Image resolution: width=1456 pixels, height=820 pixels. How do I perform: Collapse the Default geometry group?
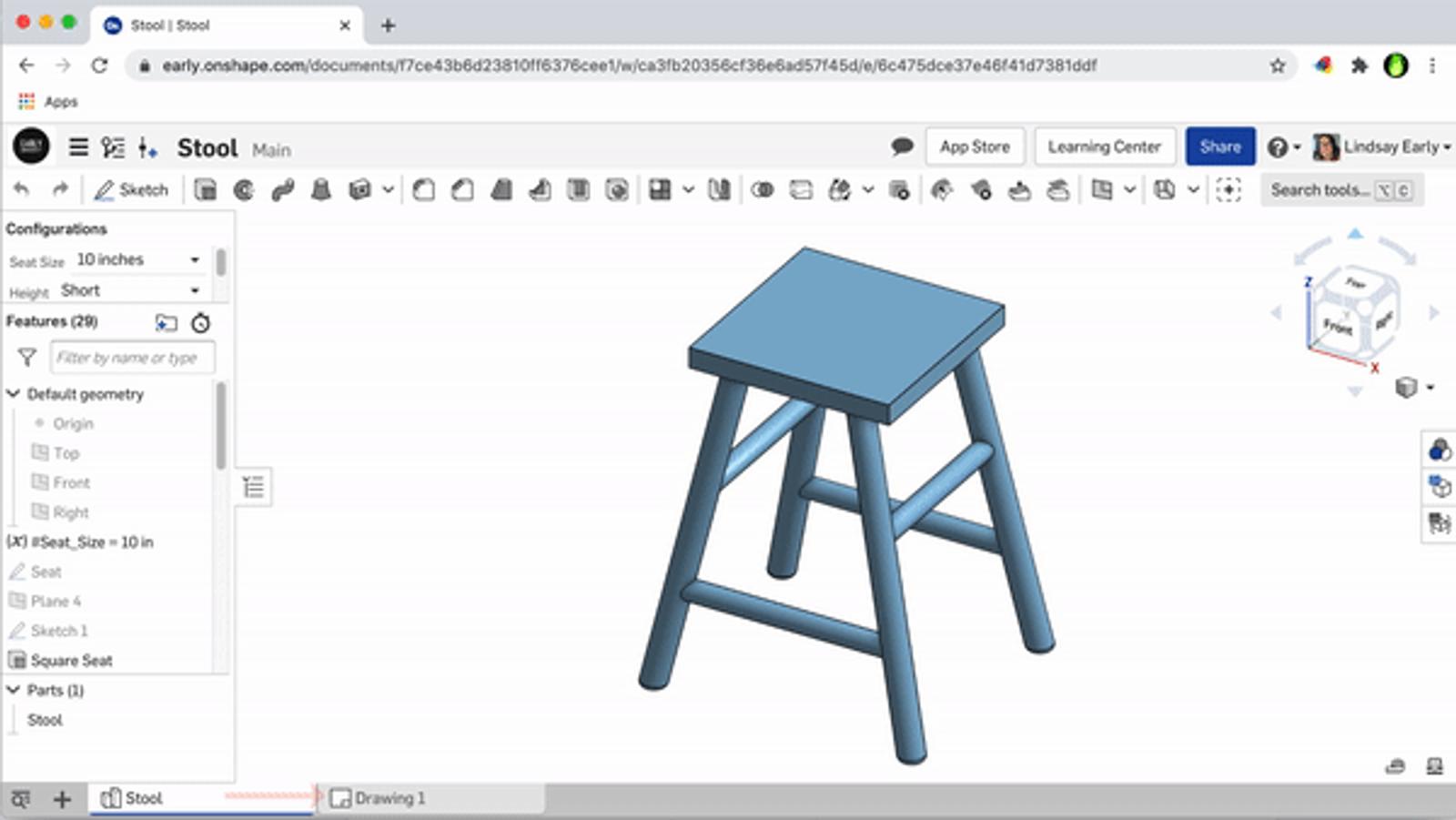coord(14,394)
